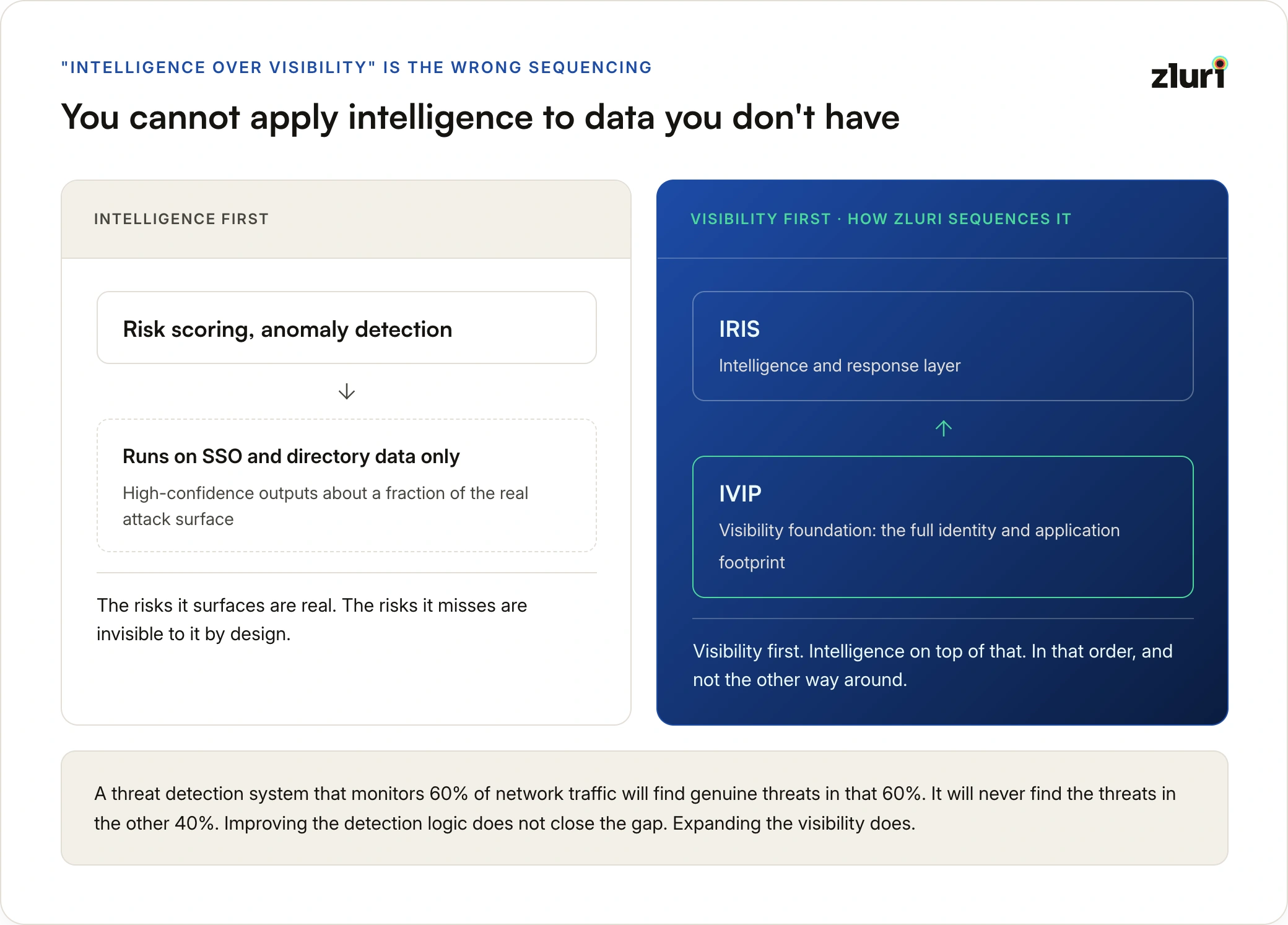Click "Runs on SSO and directory data only" heading
Image resolution: width=1288 pixels, height=925 pixels.
click(291, 456)
